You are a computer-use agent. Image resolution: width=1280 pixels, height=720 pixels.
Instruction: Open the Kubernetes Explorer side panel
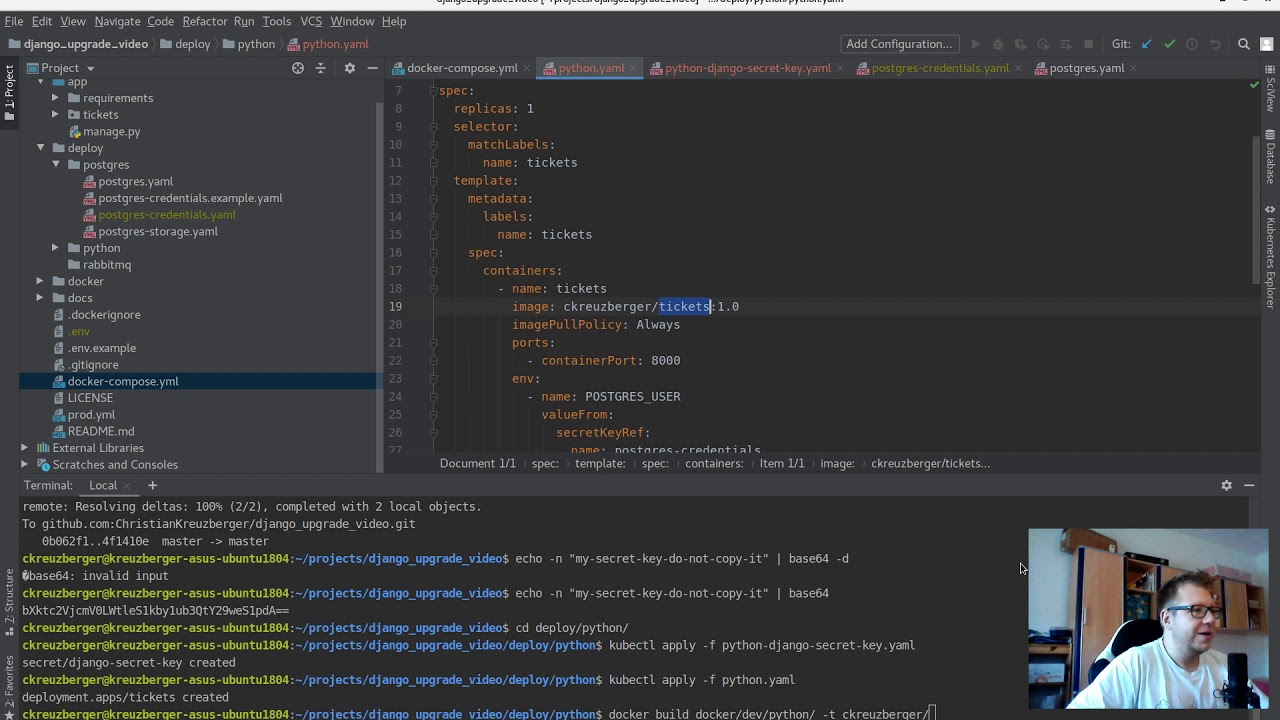[1270, 256]
